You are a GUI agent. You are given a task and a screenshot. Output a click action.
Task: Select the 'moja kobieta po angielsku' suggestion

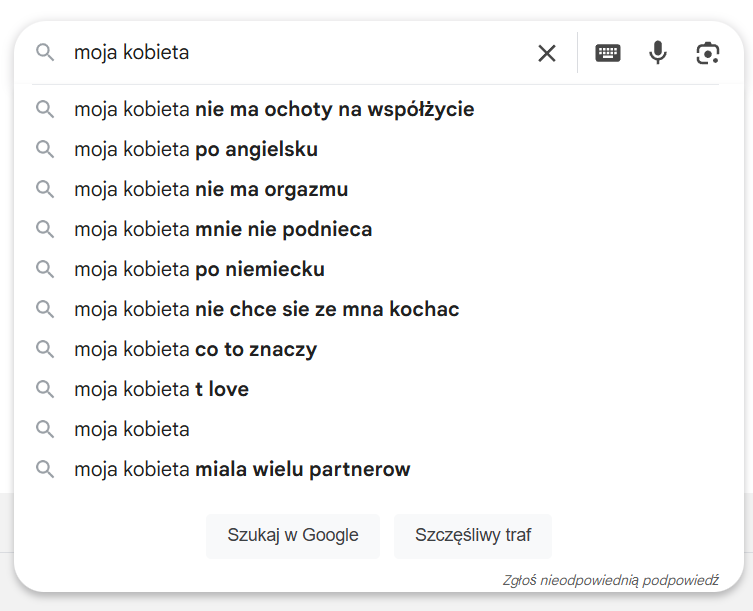click(x=196, y=149)
